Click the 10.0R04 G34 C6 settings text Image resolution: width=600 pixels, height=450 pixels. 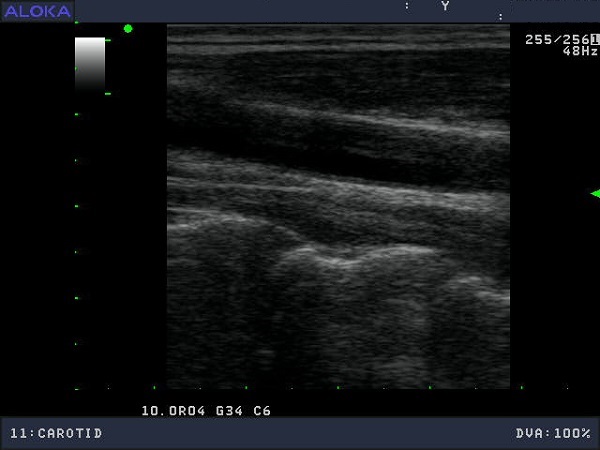point(206,410)
